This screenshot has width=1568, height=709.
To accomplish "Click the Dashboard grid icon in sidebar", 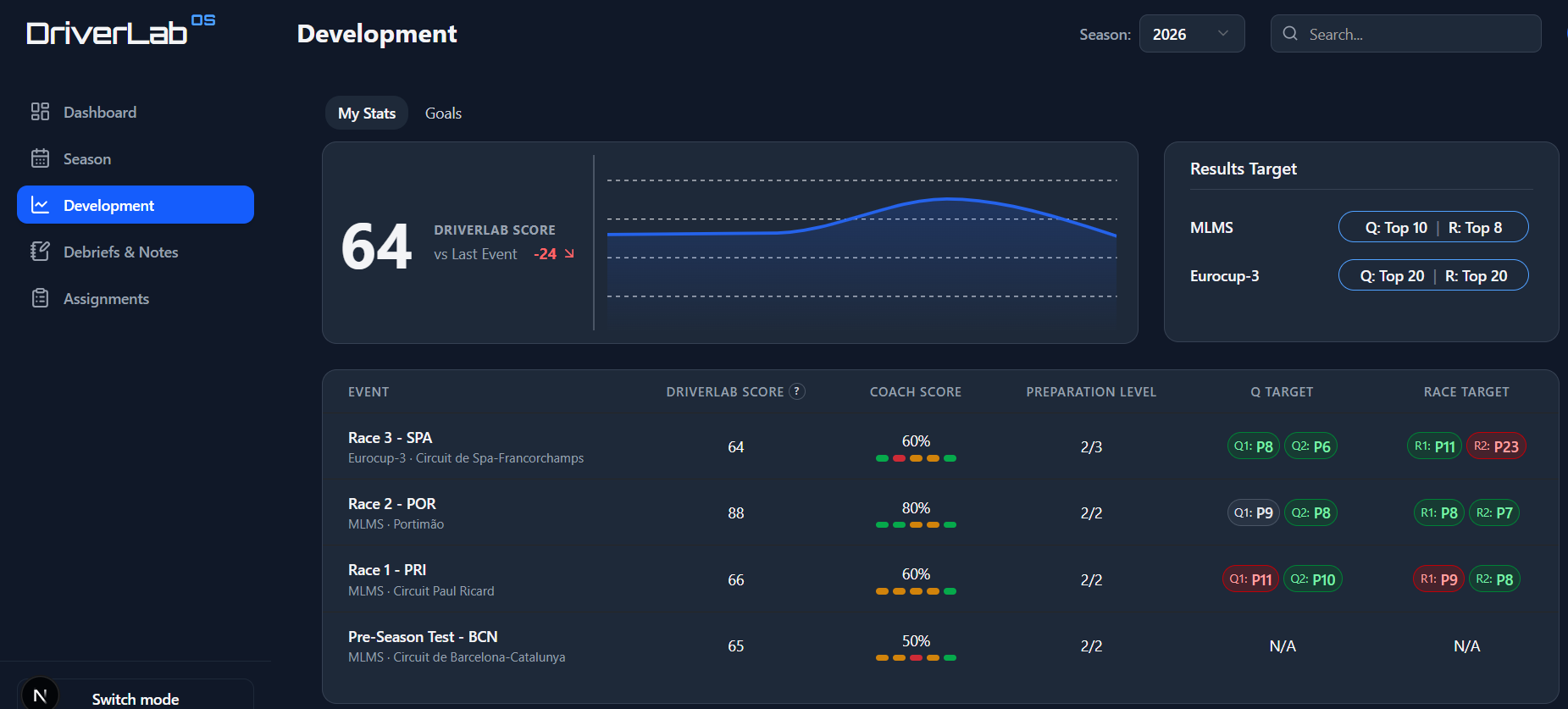I will point(40,112).
